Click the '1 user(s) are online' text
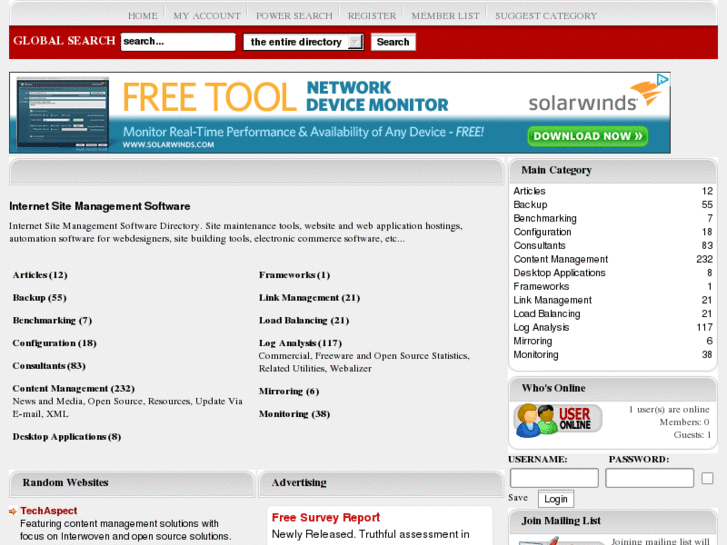Image resolution: width=727 pixels, height=545 pixels. click(669, 410)
